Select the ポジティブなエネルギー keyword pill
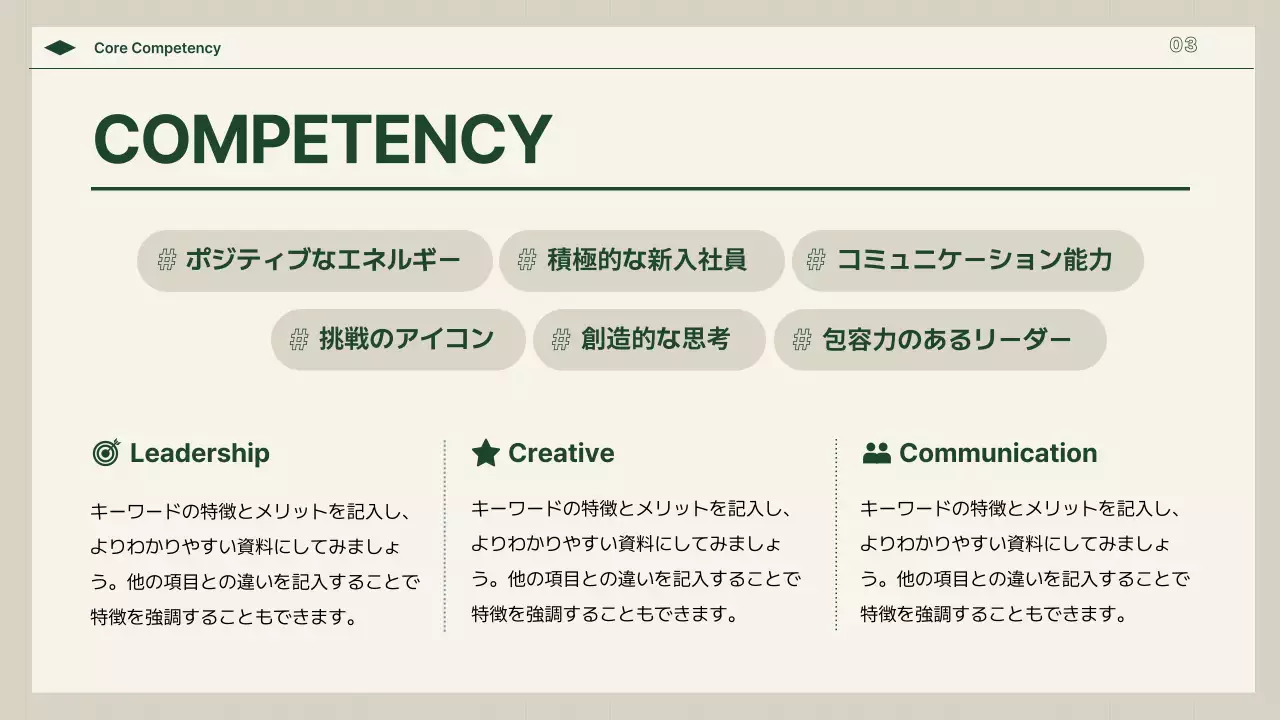This screenshot has height=720, width=1280. pyautogui.click(x=315, y=261)
